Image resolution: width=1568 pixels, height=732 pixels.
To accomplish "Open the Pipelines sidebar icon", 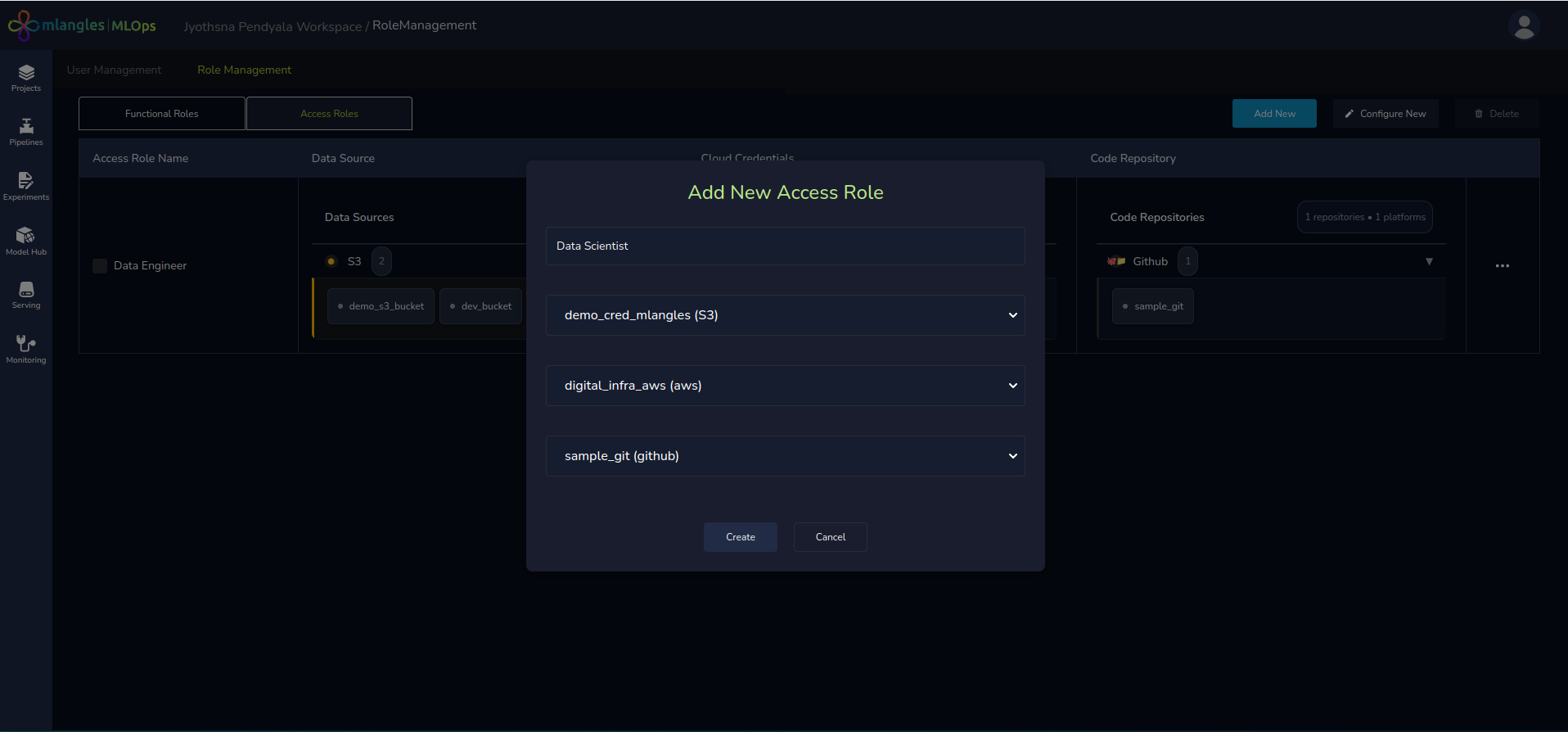I will 26,132.
